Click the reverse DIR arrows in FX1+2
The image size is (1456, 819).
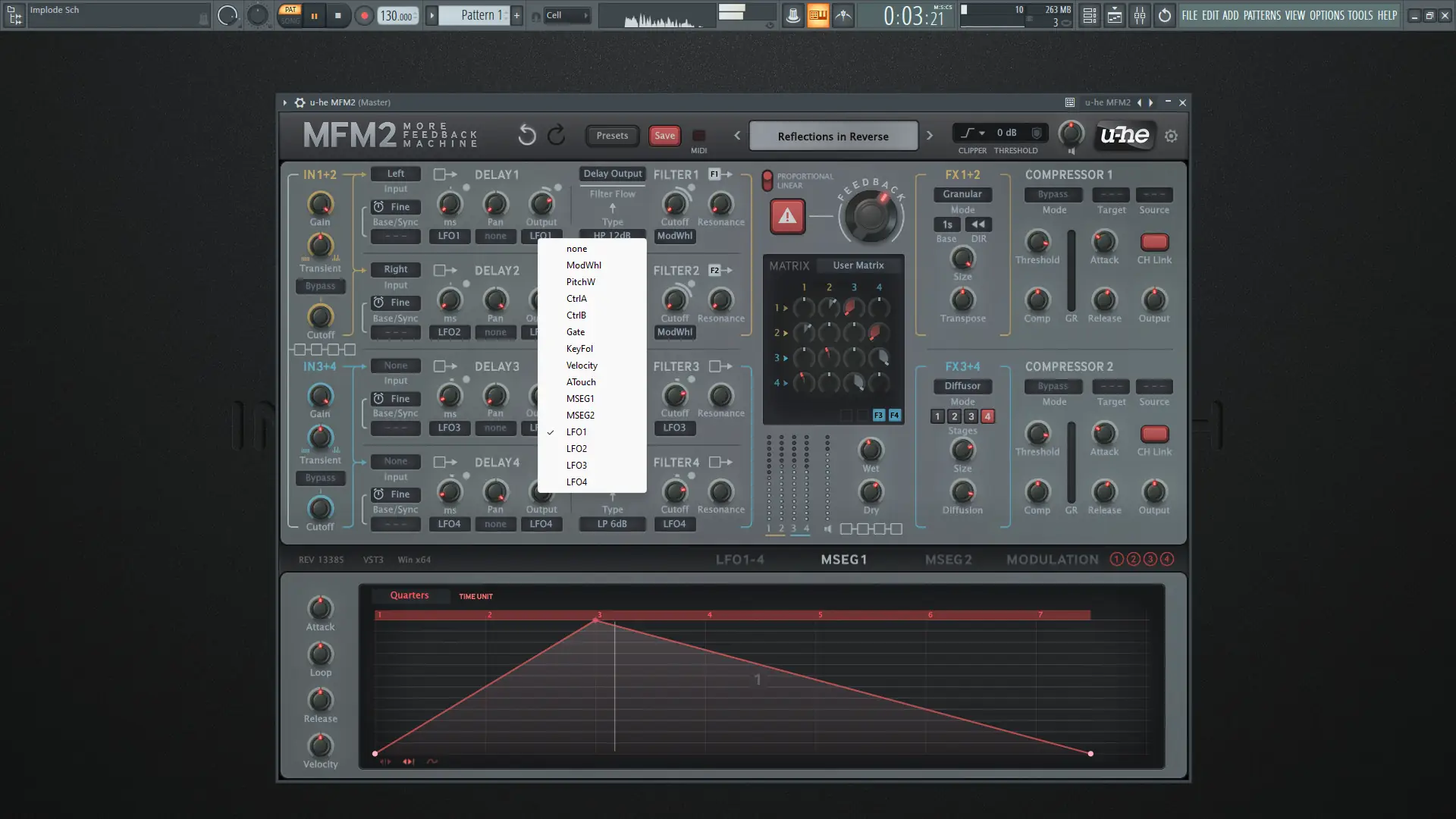pos(978,224)
